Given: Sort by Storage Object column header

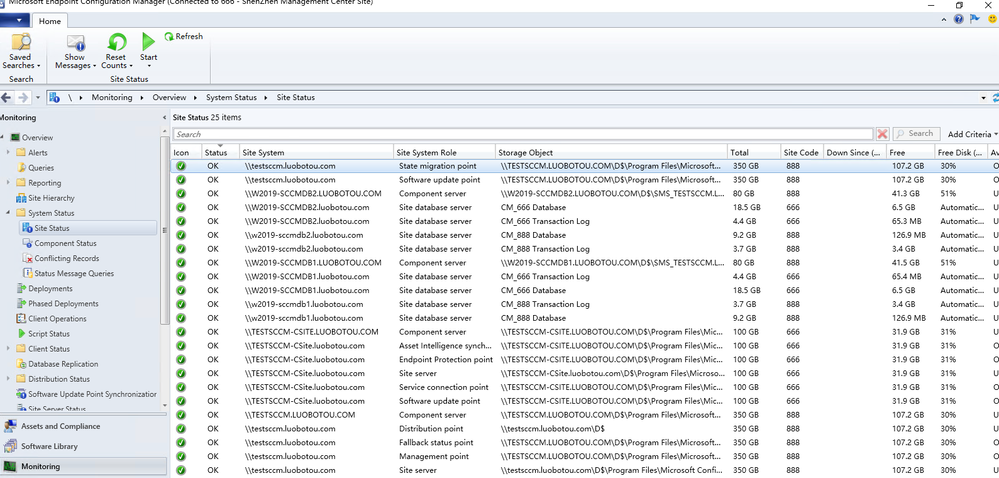Looking at the screenshot, I should click(x=611, y=152).
